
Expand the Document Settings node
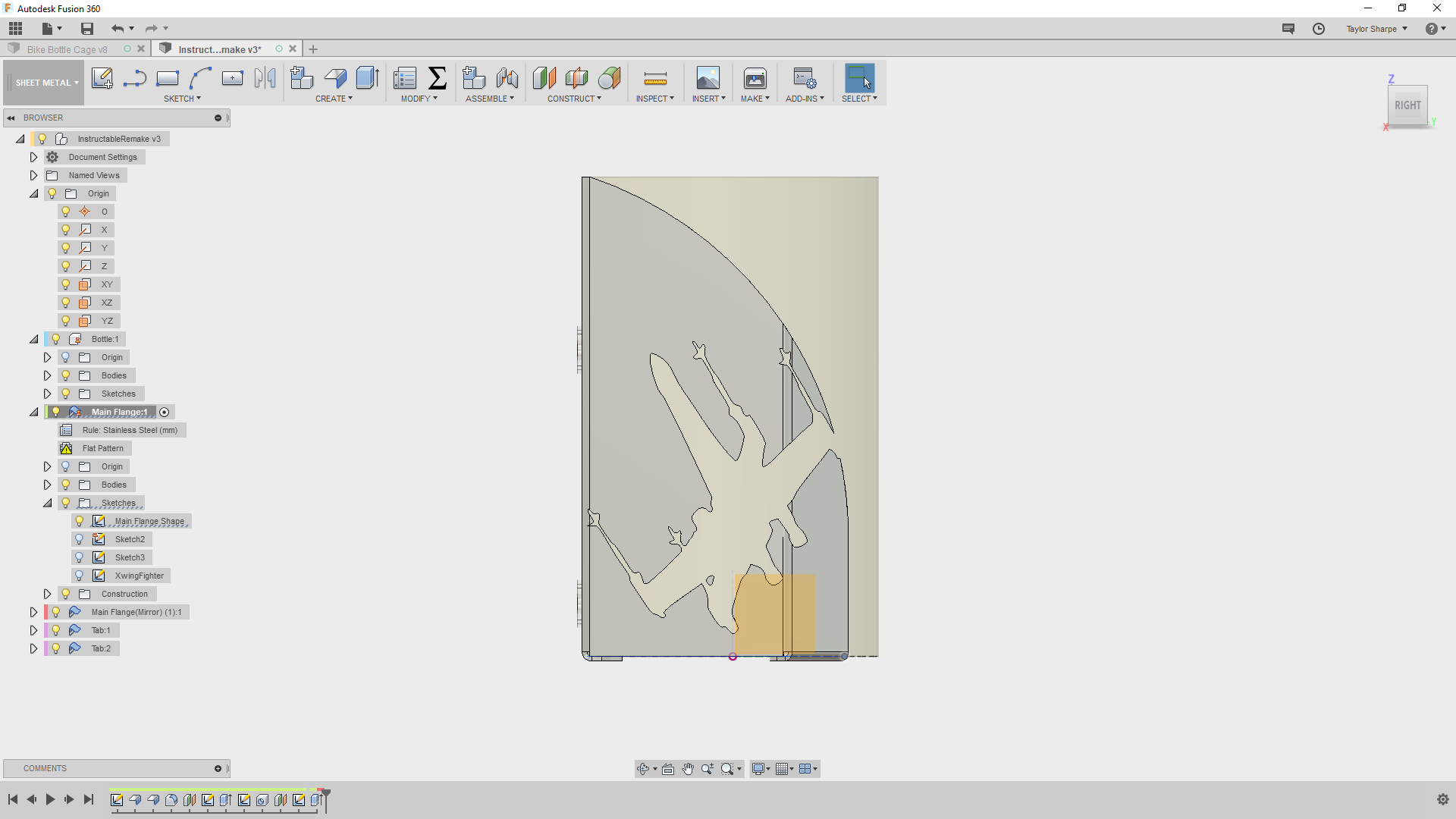[33, 157]
